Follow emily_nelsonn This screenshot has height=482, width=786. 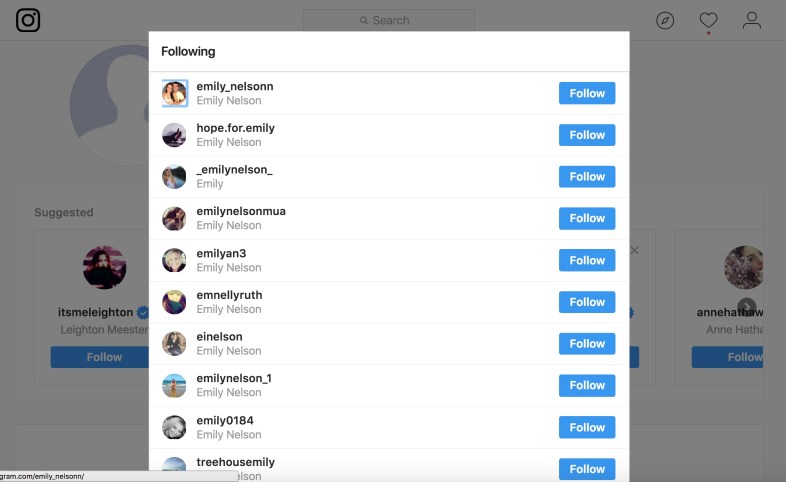point(587,93)
